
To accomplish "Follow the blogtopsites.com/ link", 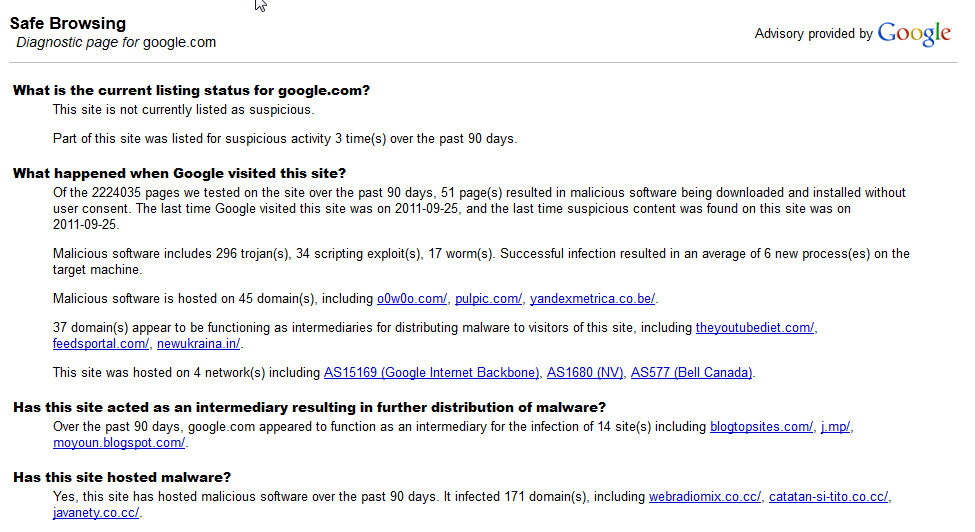I will click(761, 427).
